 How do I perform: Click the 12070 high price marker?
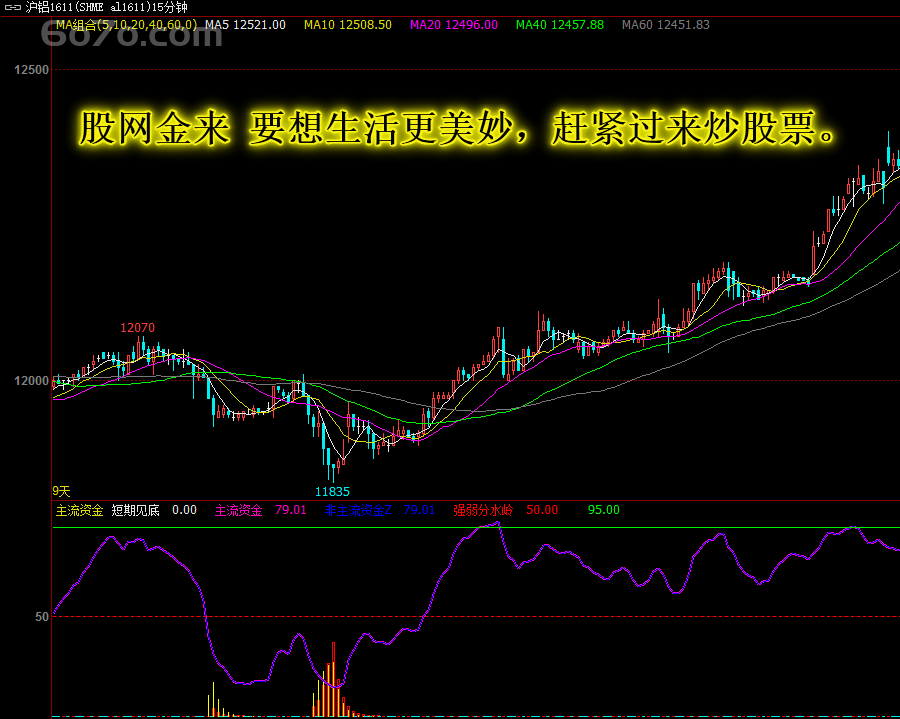[138, 328]
